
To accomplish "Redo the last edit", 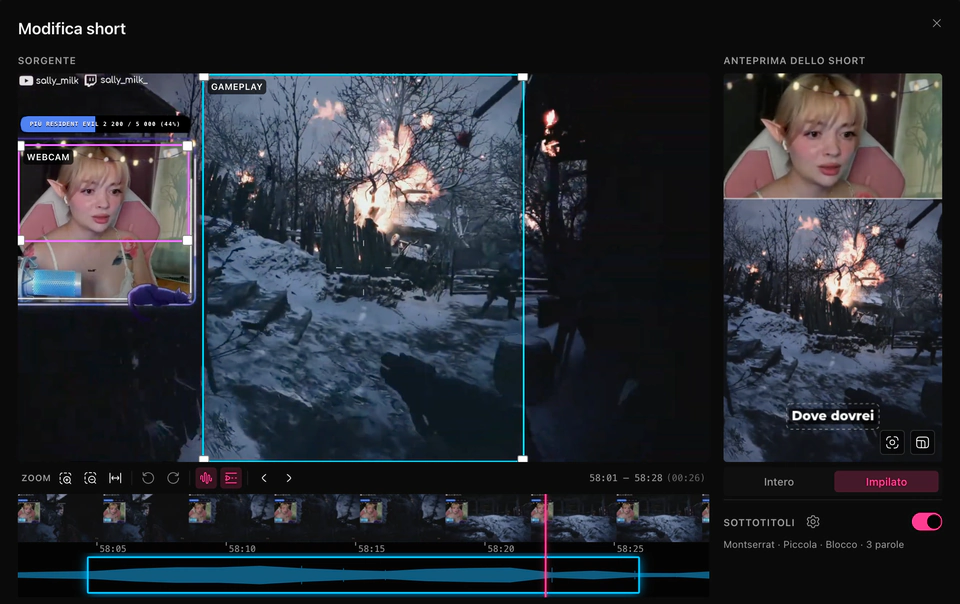I will (x=173, y=478).
